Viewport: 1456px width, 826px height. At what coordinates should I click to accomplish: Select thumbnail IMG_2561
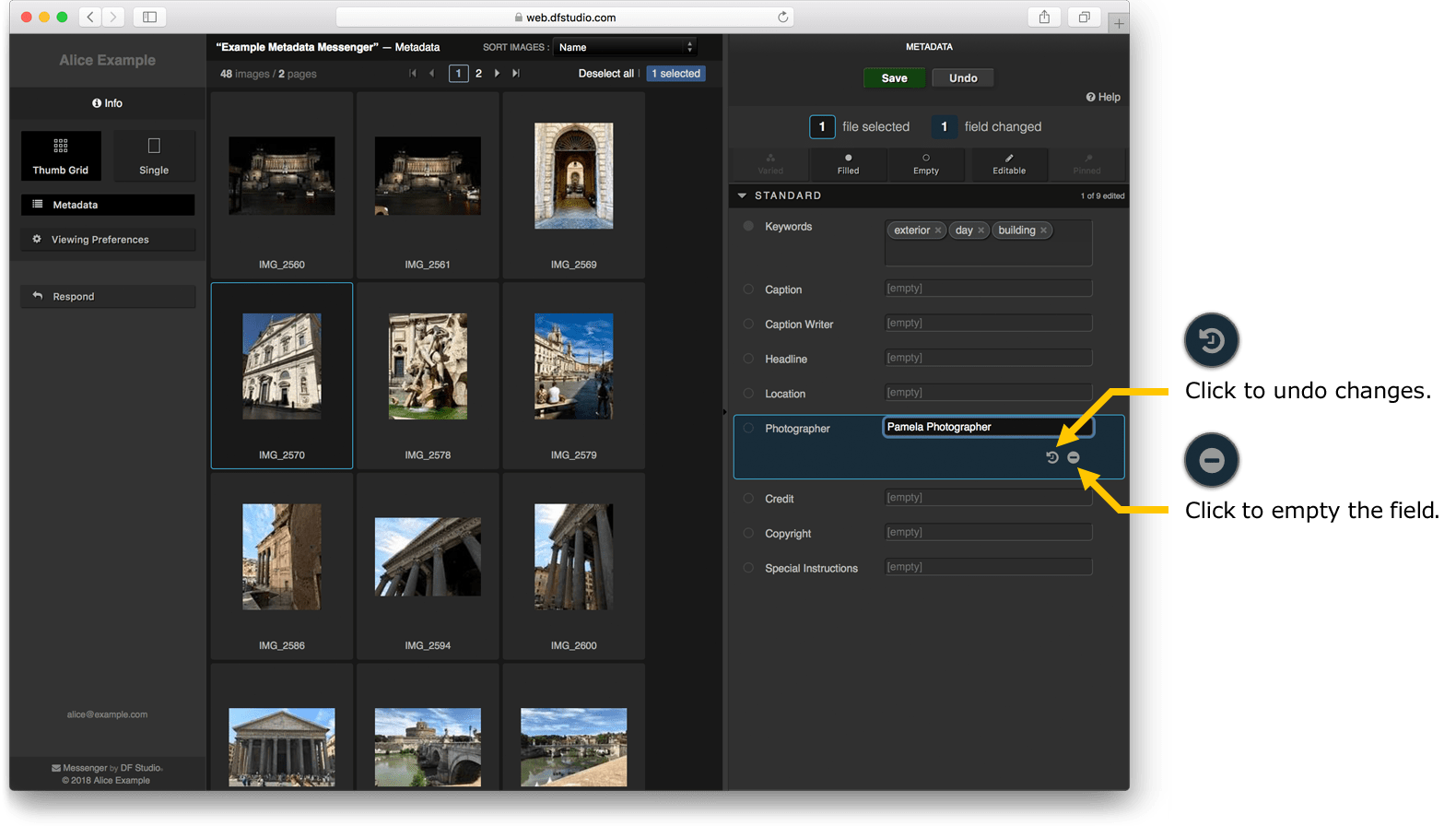pyautogui.click(x=428, y=184)
